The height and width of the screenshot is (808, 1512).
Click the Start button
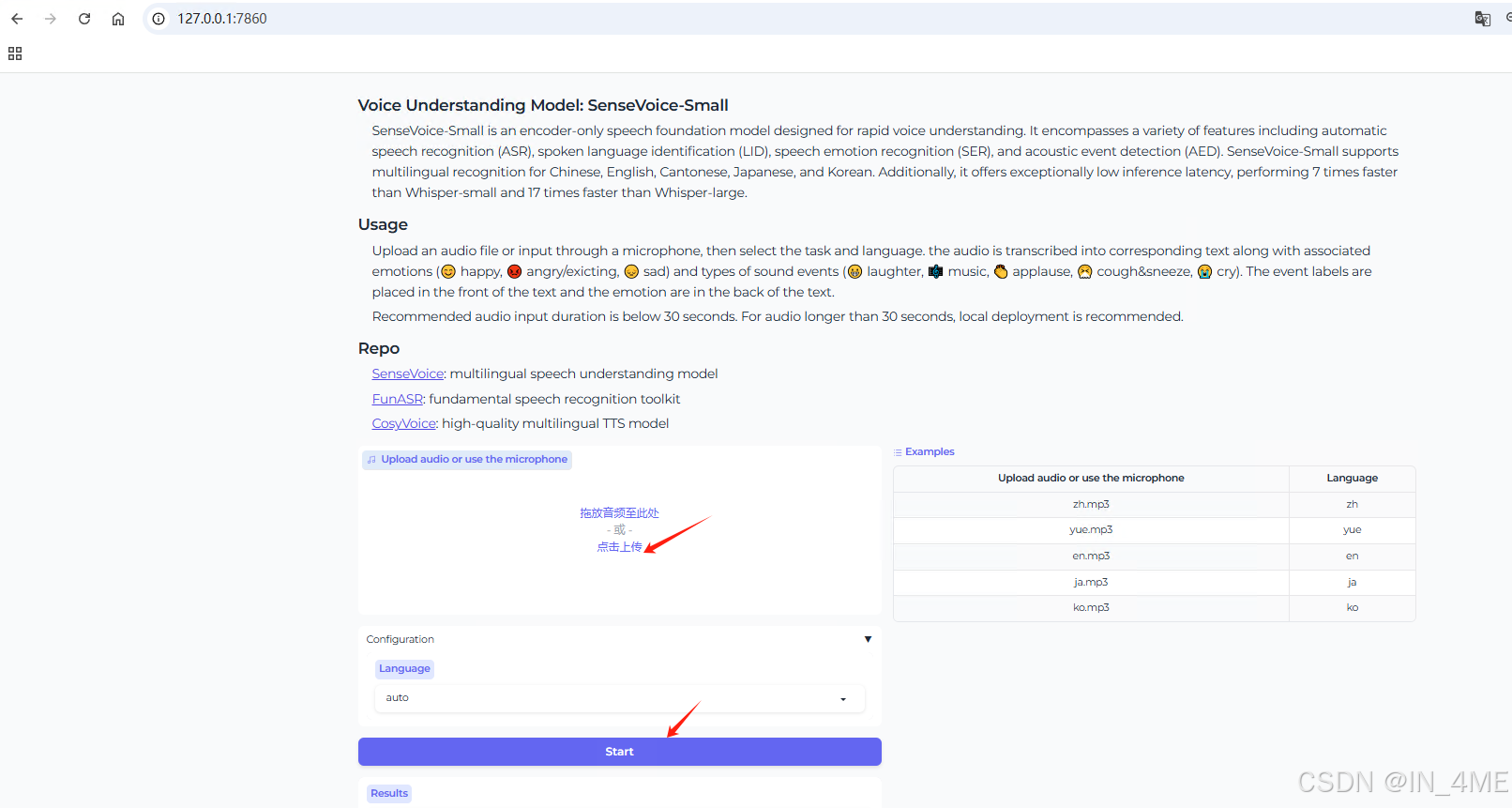(x=619, y=752)
